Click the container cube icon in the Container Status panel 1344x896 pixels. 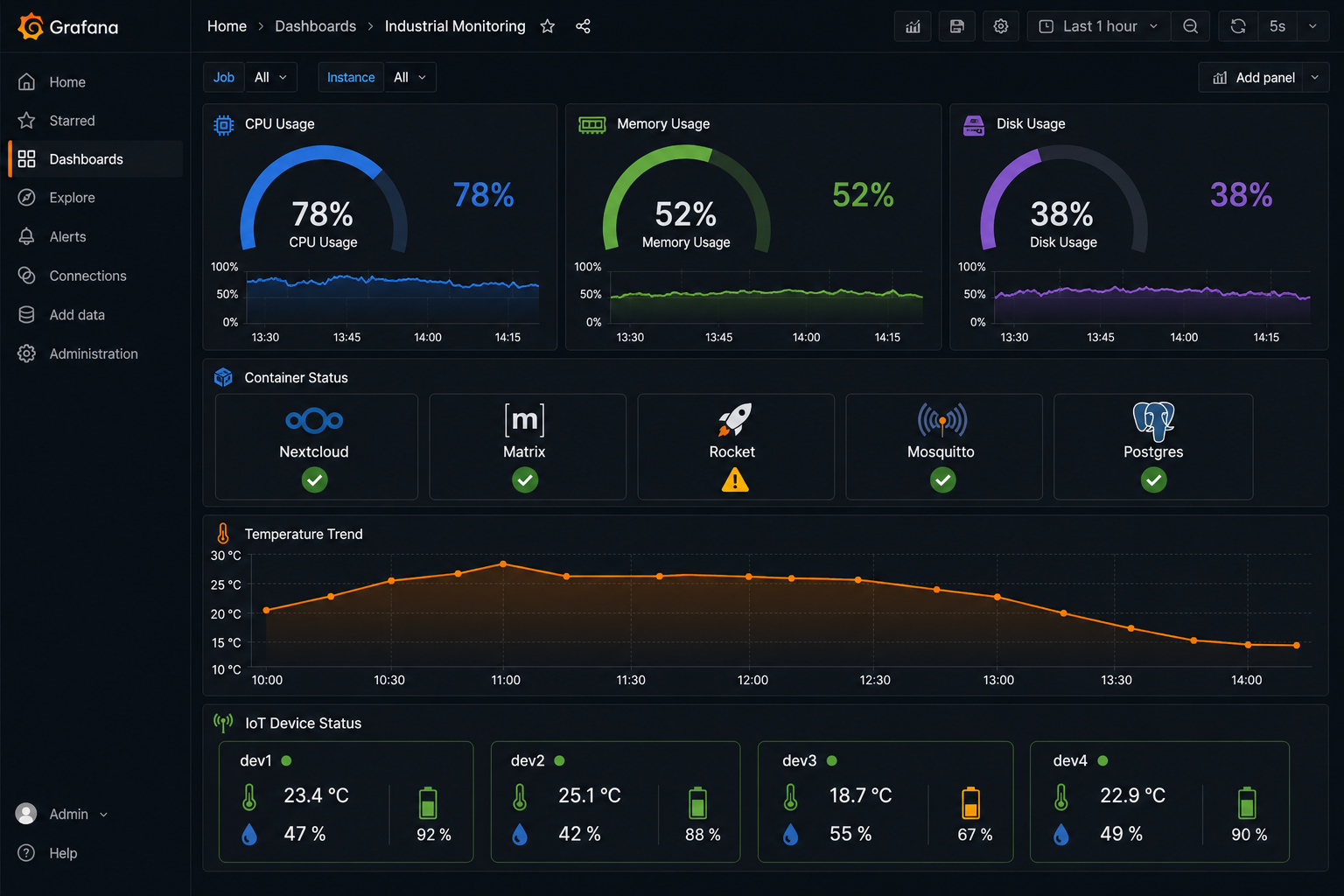(223, 377)
